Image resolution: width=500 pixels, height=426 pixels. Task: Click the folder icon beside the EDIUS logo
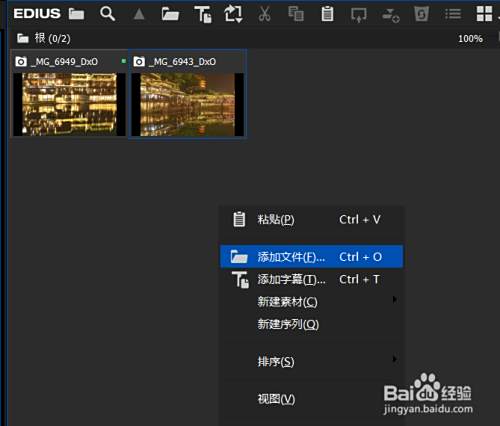point(76,14)
